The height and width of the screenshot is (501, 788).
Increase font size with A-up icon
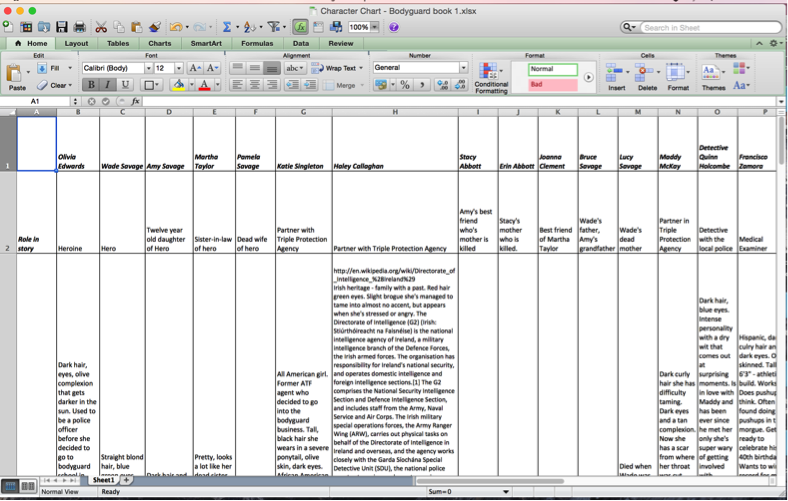194,68
